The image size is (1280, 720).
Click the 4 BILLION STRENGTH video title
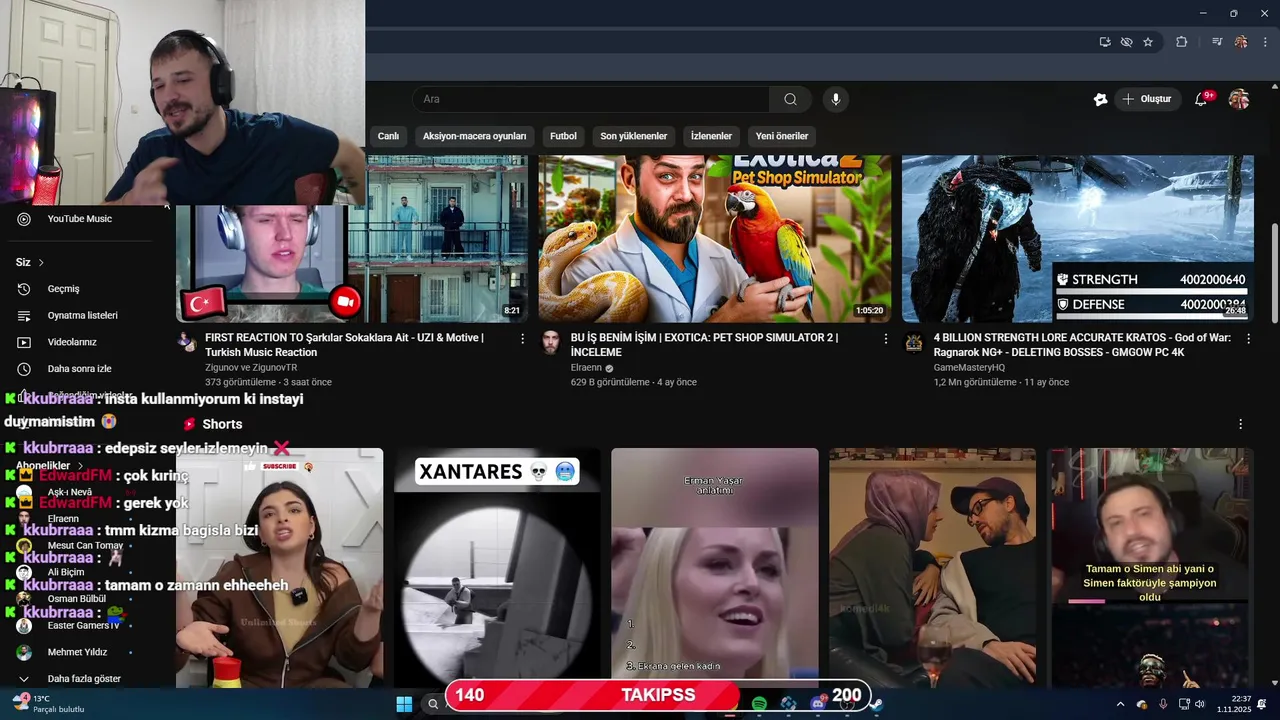1082,345
